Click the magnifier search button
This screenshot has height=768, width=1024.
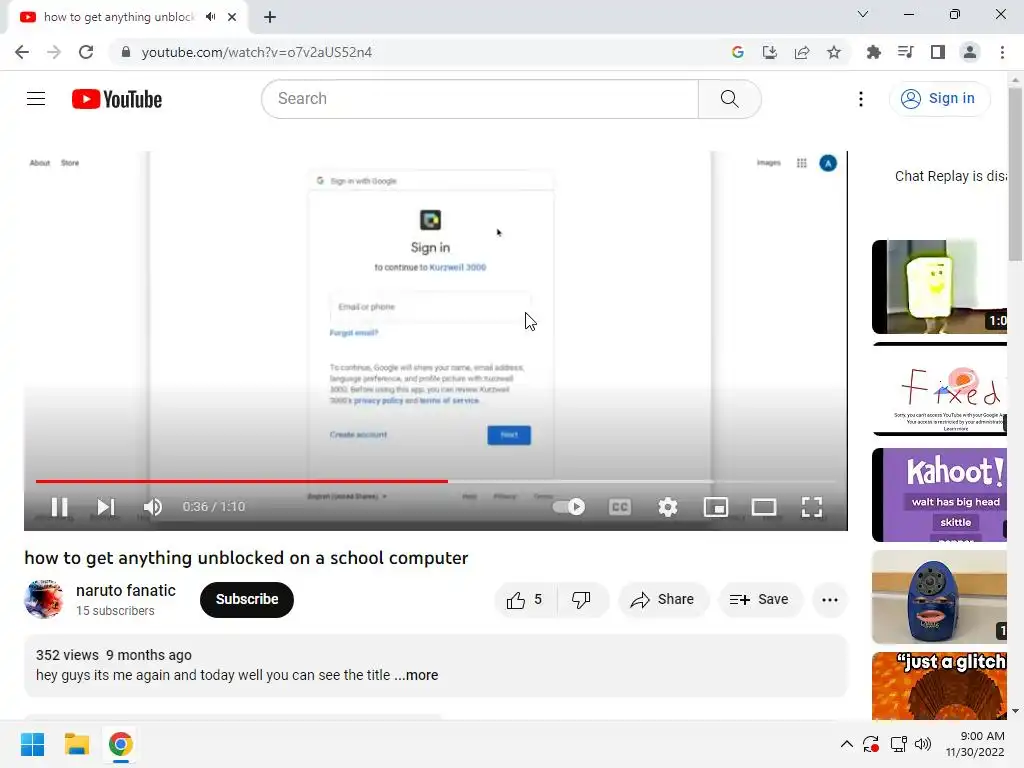[729, 99]
